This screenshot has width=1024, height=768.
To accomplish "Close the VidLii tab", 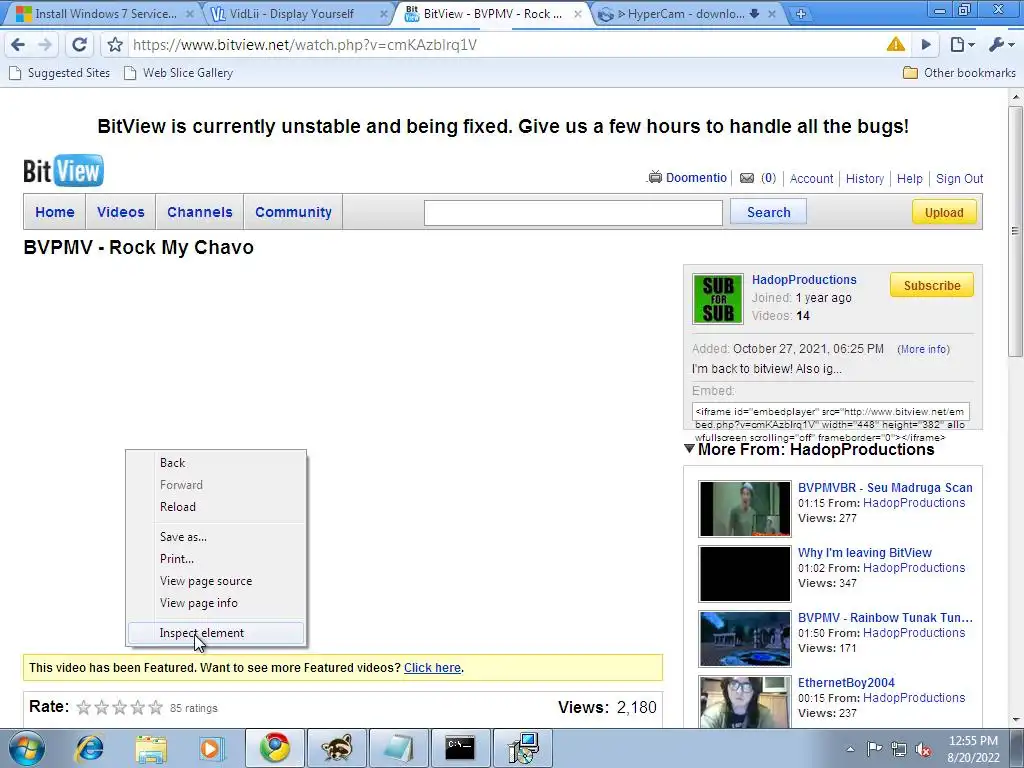I will [384, 14].
